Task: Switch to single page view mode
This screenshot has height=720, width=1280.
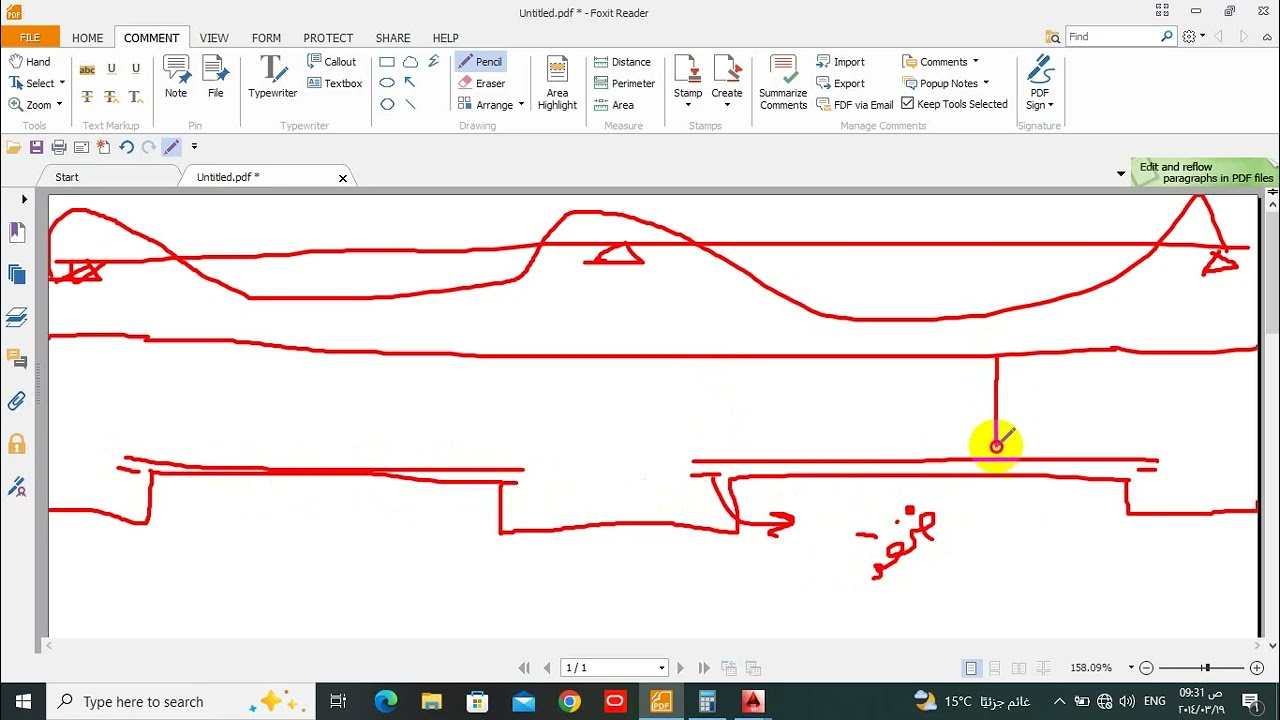Action: 971,668
